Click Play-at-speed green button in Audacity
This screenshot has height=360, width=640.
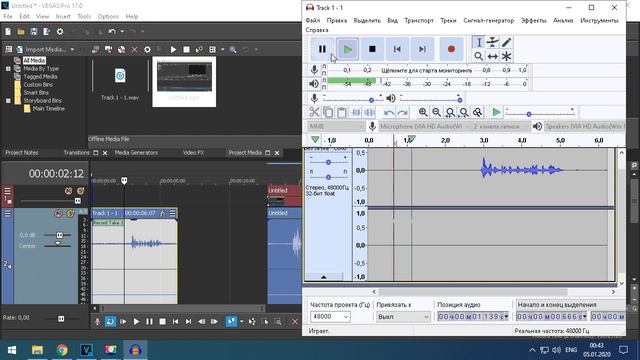coord(496,112)
